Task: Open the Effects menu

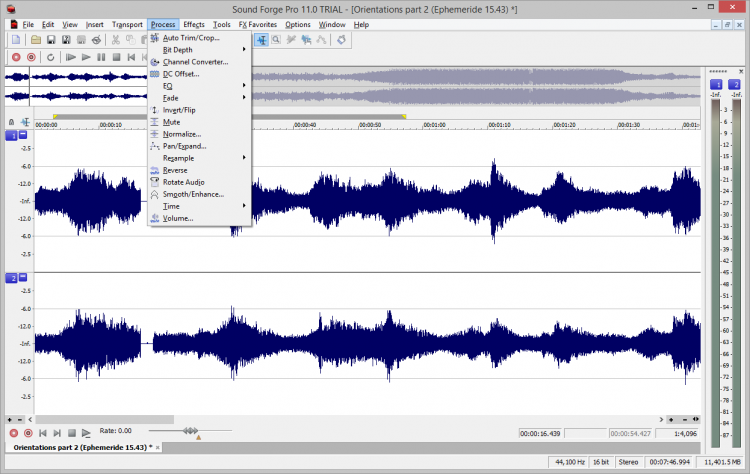Action: 194,24
